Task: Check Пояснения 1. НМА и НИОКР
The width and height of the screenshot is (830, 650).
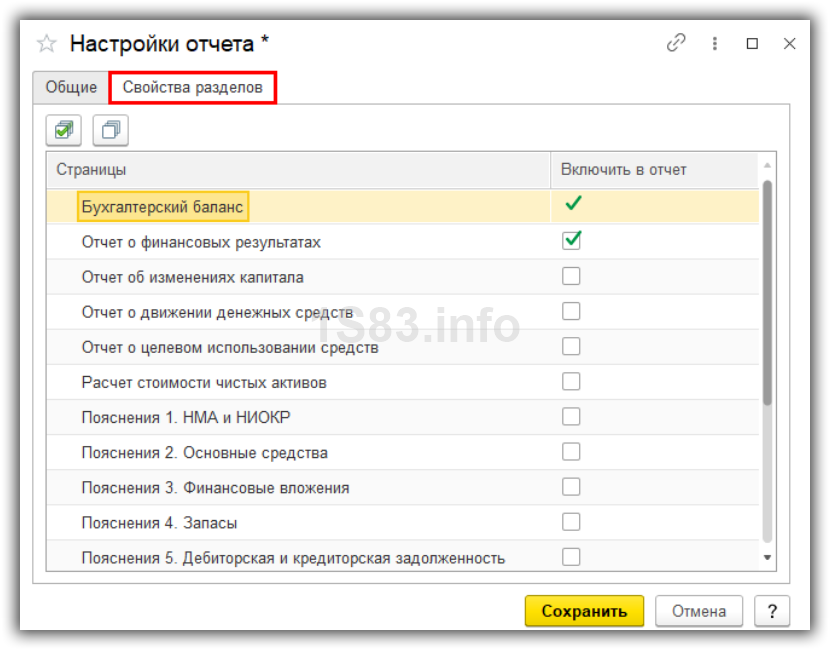Action: (x=571, y=417)
